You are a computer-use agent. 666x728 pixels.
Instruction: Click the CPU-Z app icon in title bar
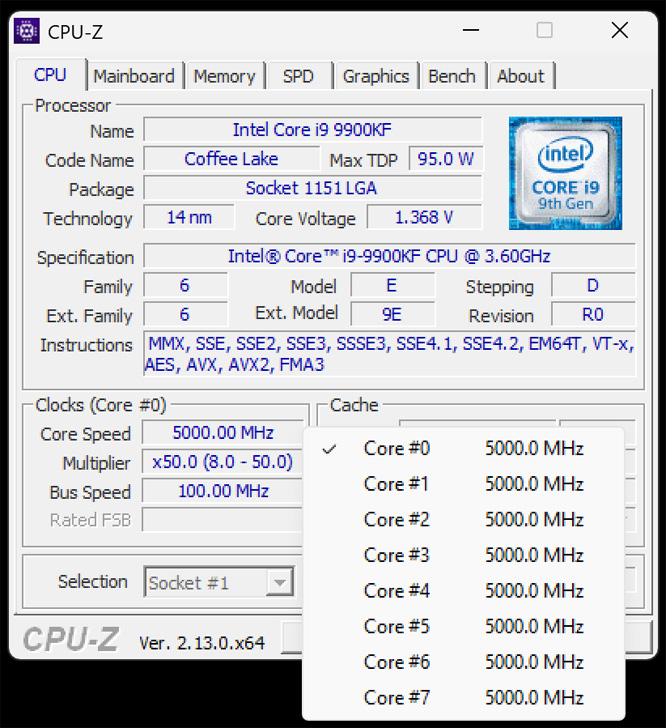[27, 31]
